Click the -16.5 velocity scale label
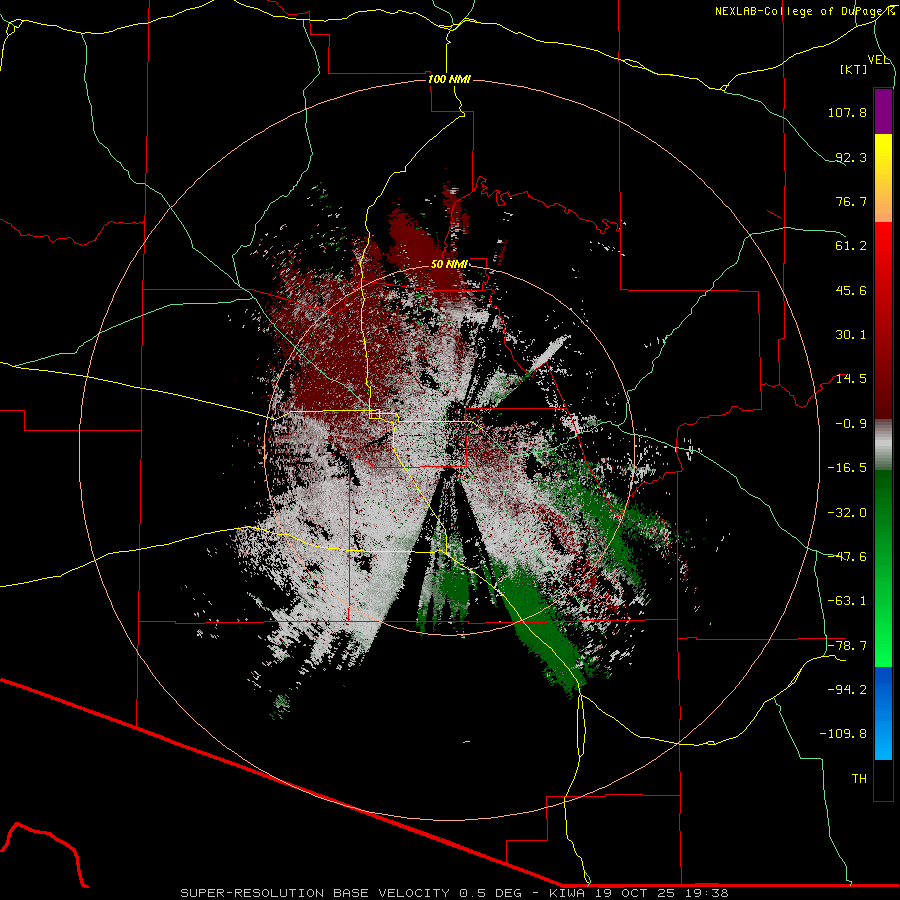Viewport: 900px width, 900px height. [x=847, y=468]
